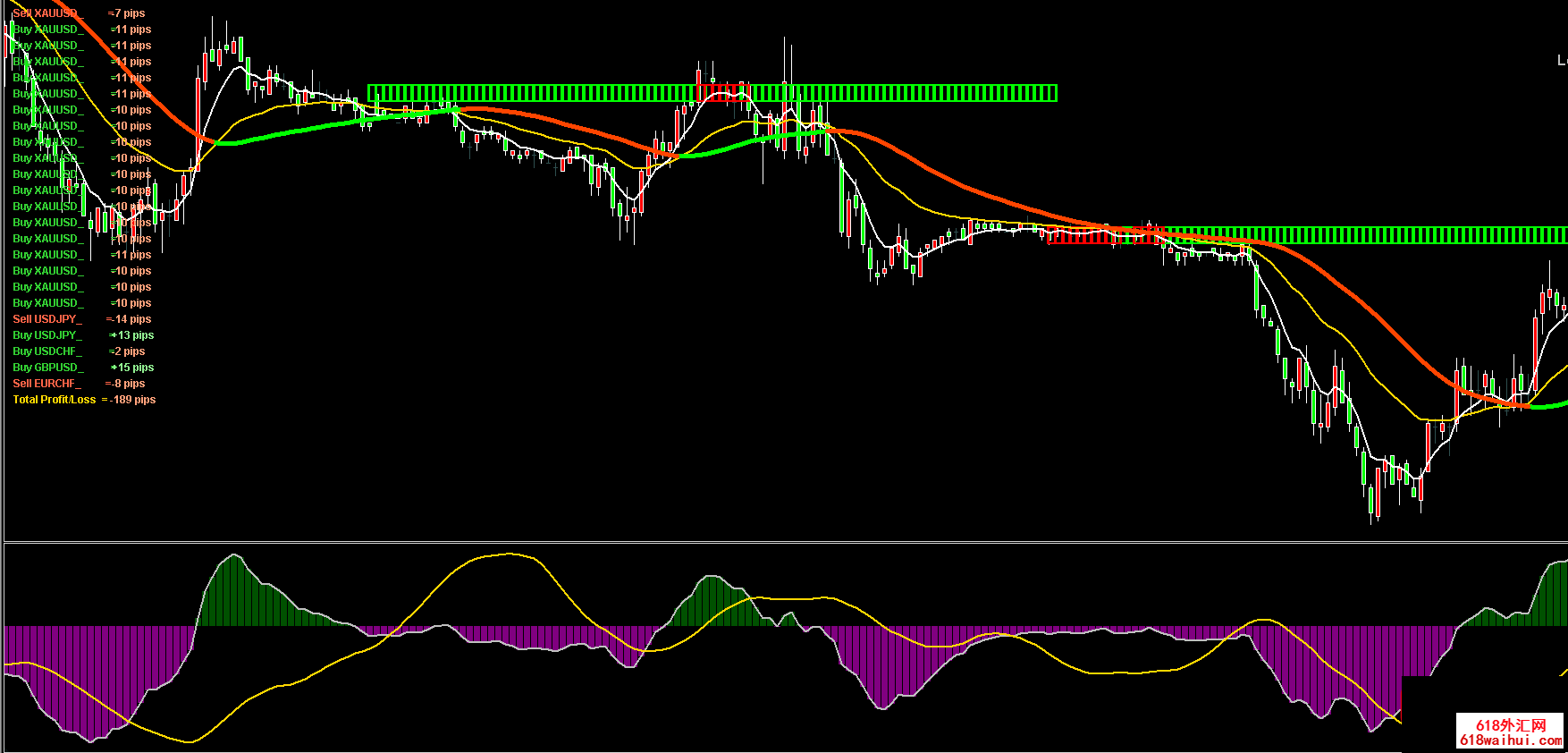
Task: Click the thick green moving average segment at far right
Action: click(1551, 405)
